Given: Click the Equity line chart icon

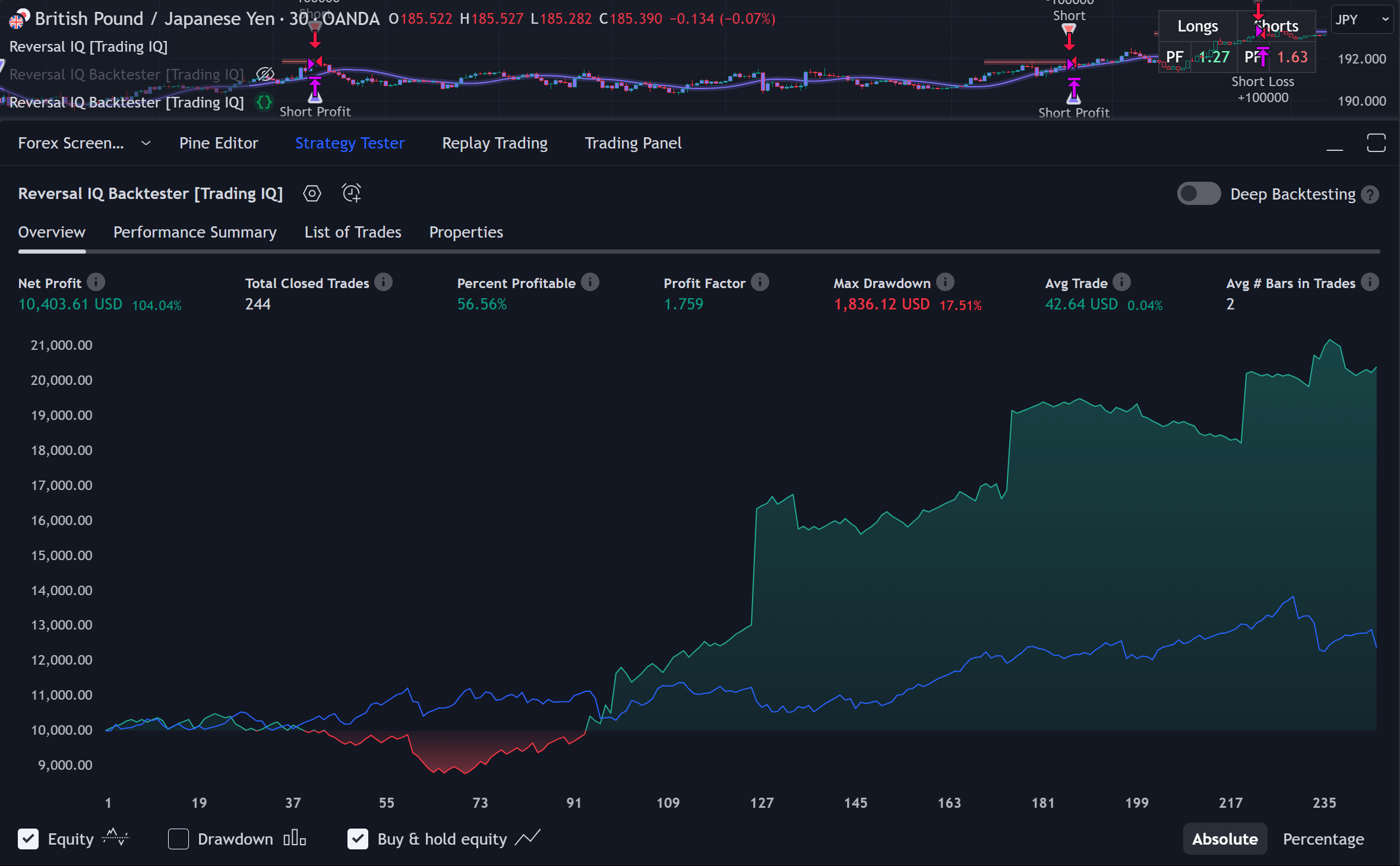Looking at the screenshot, I should pyautogui.click(x=115, y=837).
